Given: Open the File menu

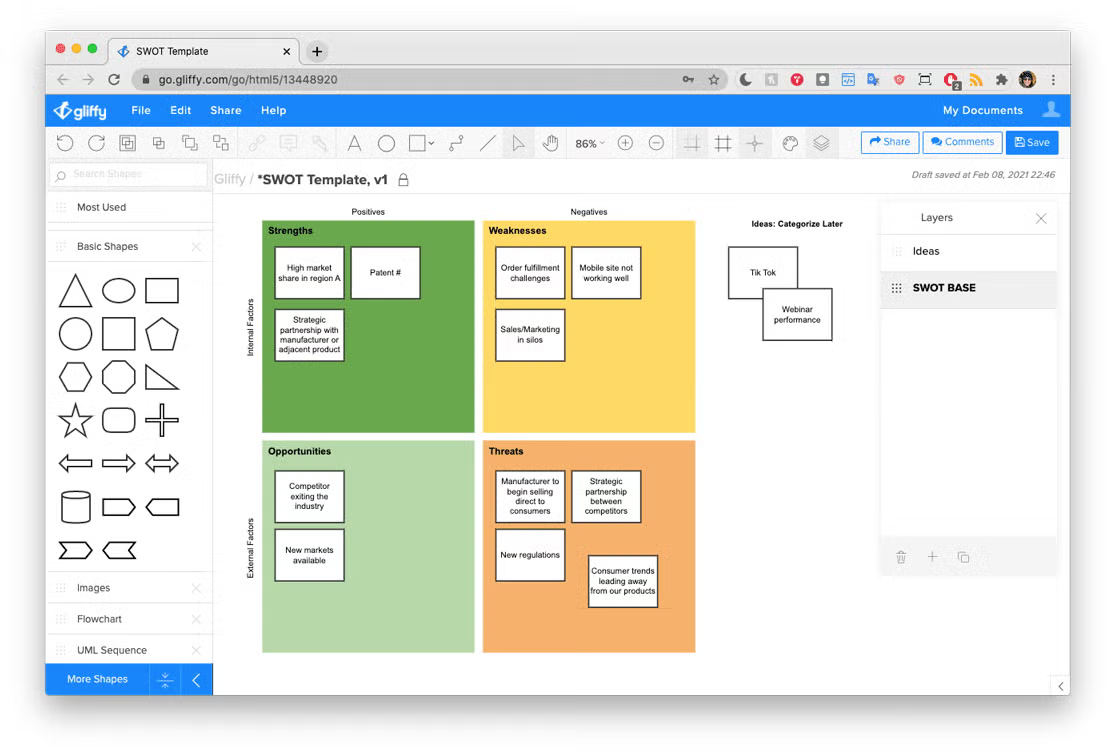Looking at the screenshot, I should [141, 110].
